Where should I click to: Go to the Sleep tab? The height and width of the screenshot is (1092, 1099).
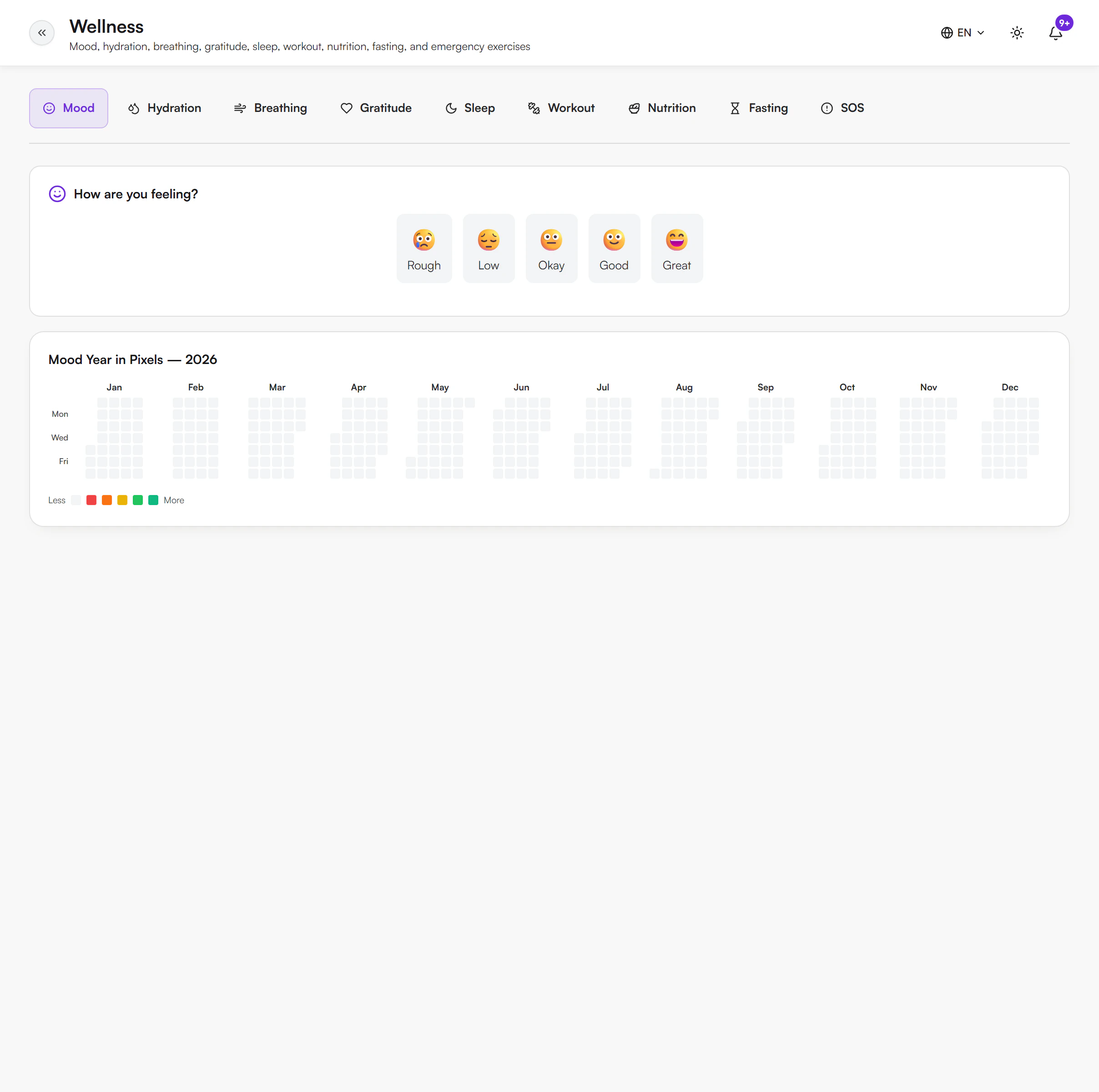point(470,108)
